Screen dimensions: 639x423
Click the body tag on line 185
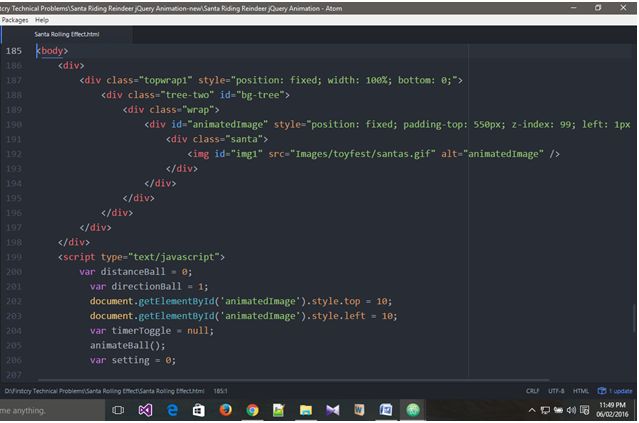52,51
